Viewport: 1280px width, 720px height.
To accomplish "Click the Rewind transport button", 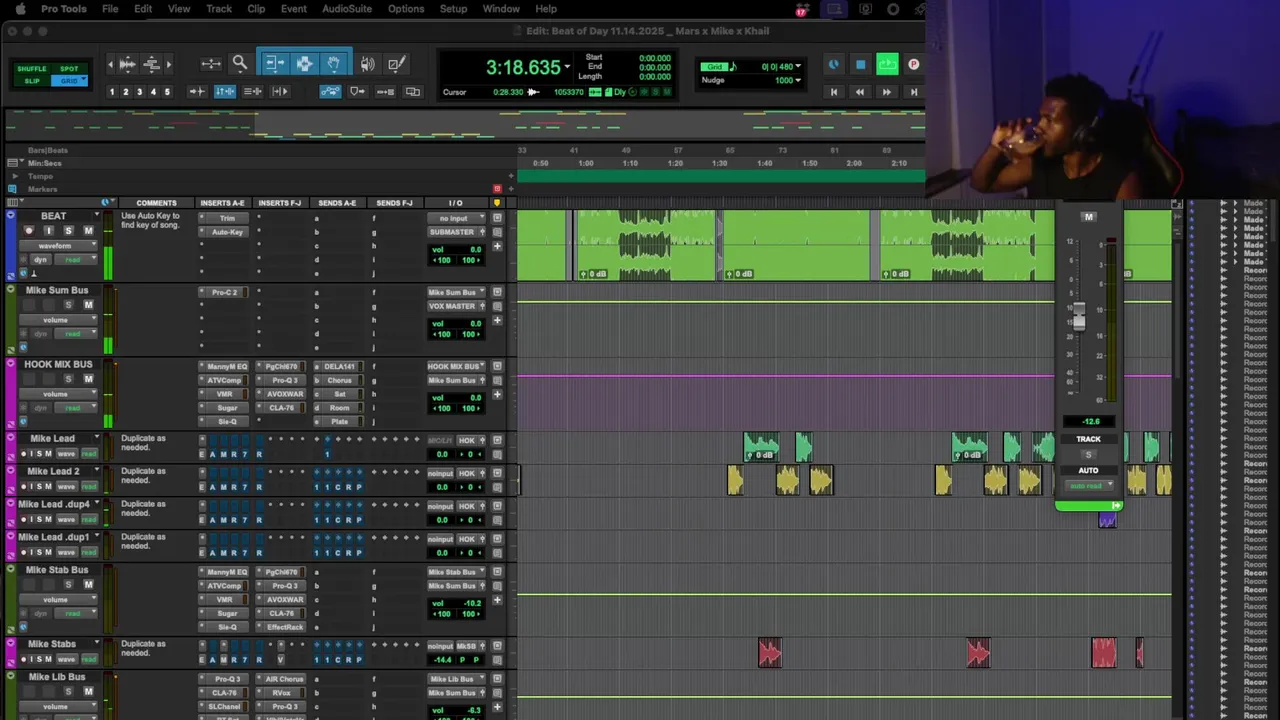I will click(x=859, y=92).
